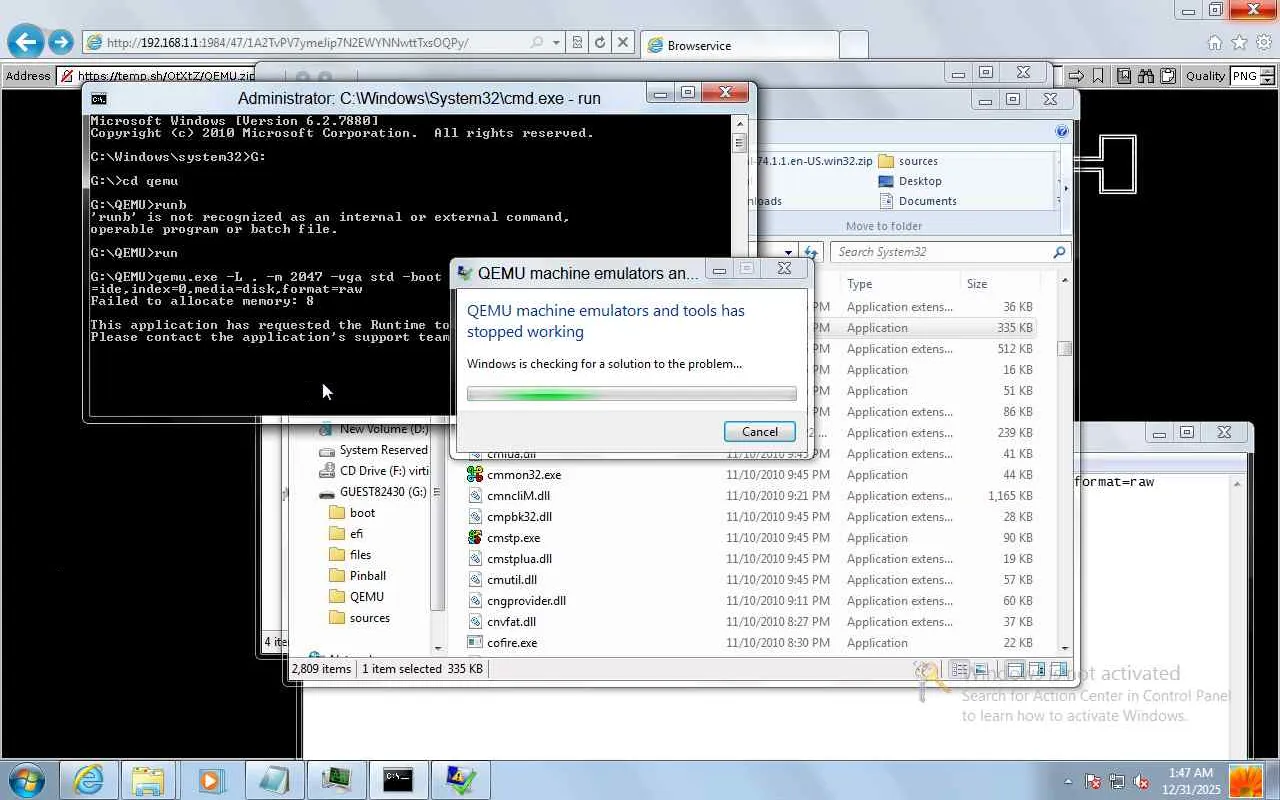Open Windows Explorer from the taskbar
1280x800 pixels.
(x=149, y=779)
